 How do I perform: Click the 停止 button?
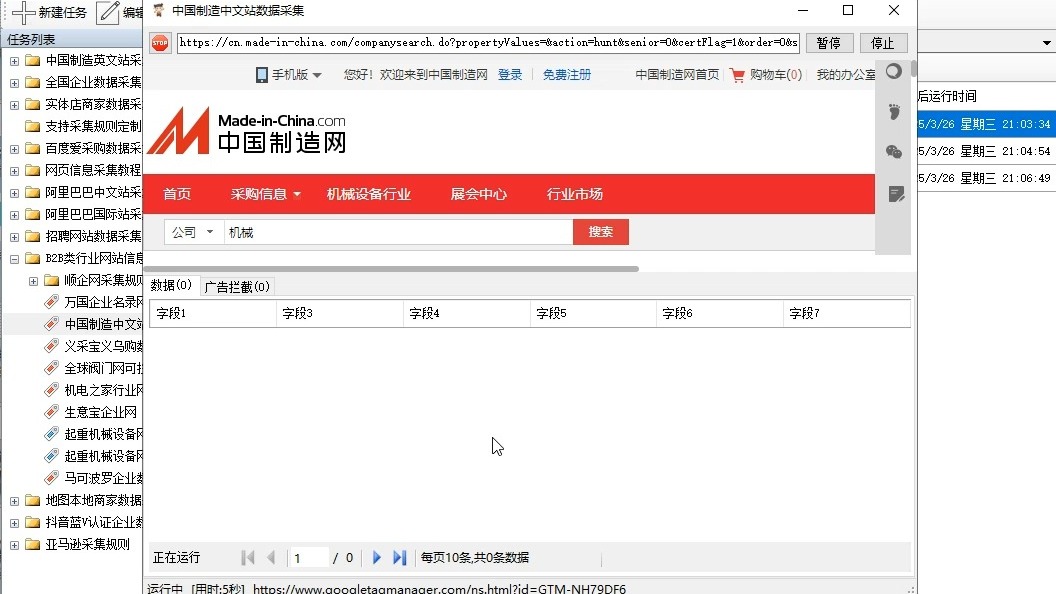click(x=883, y=43)
